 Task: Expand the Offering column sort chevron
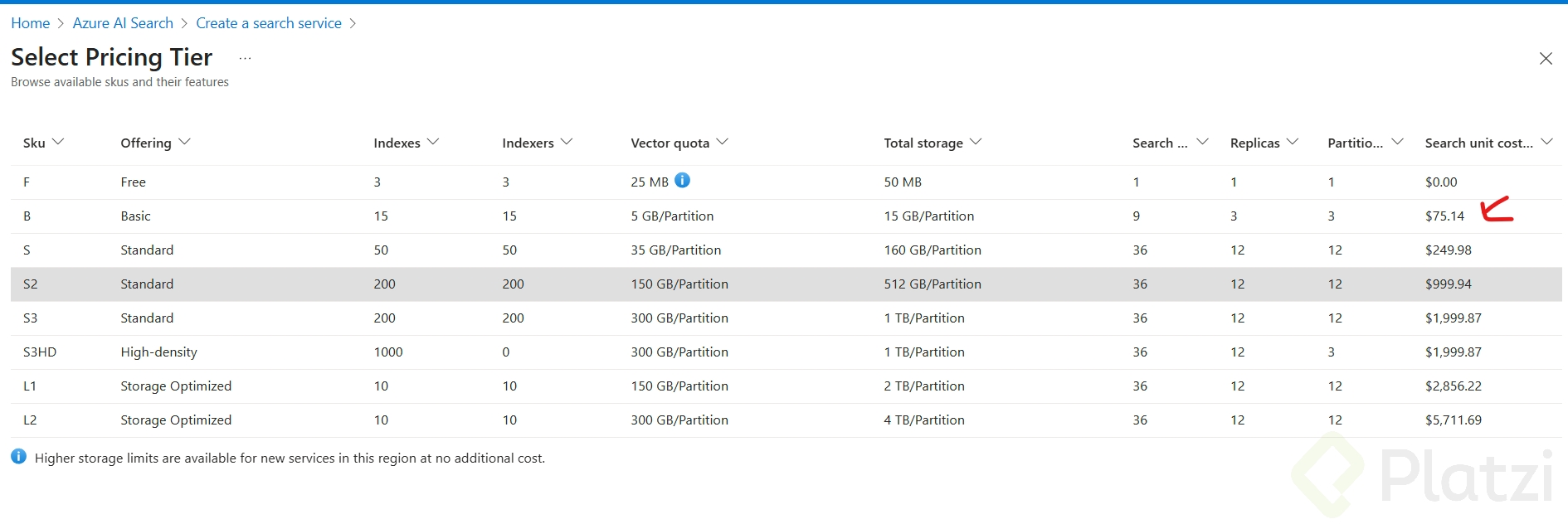184,142
